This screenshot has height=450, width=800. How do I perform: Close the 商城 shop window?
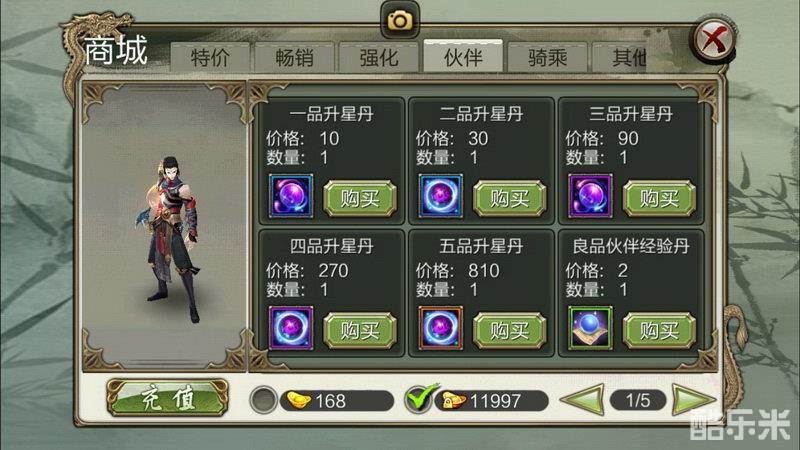[714, 39]
